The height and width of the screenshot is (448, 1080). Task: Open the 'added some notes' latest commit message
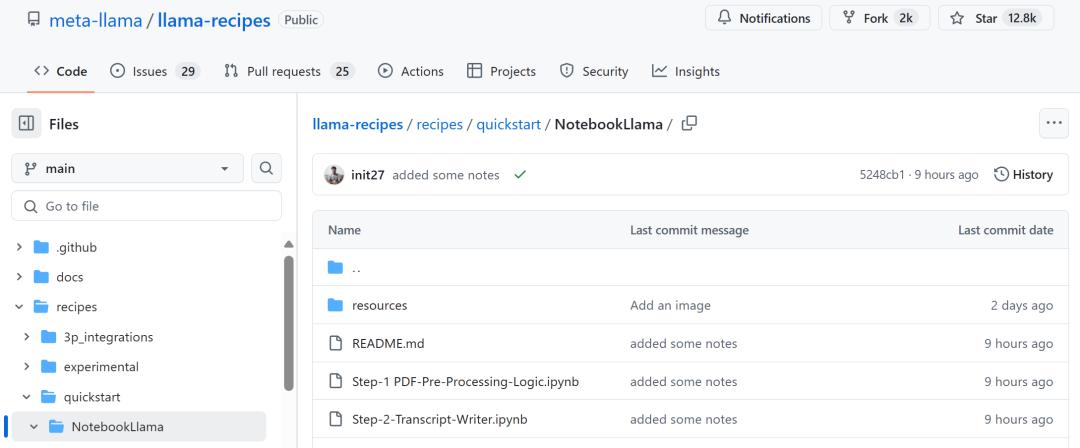[446, 175]
